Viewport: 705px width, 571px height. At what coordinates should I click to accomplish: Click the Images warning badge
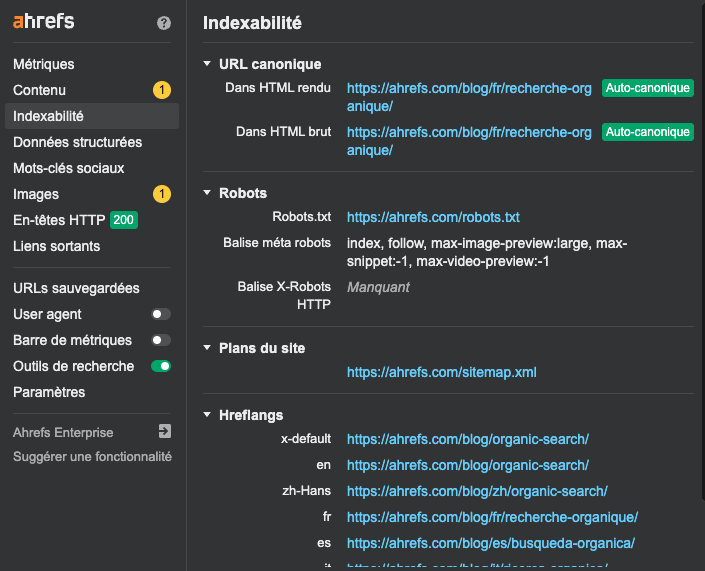(x=162, y=194)
